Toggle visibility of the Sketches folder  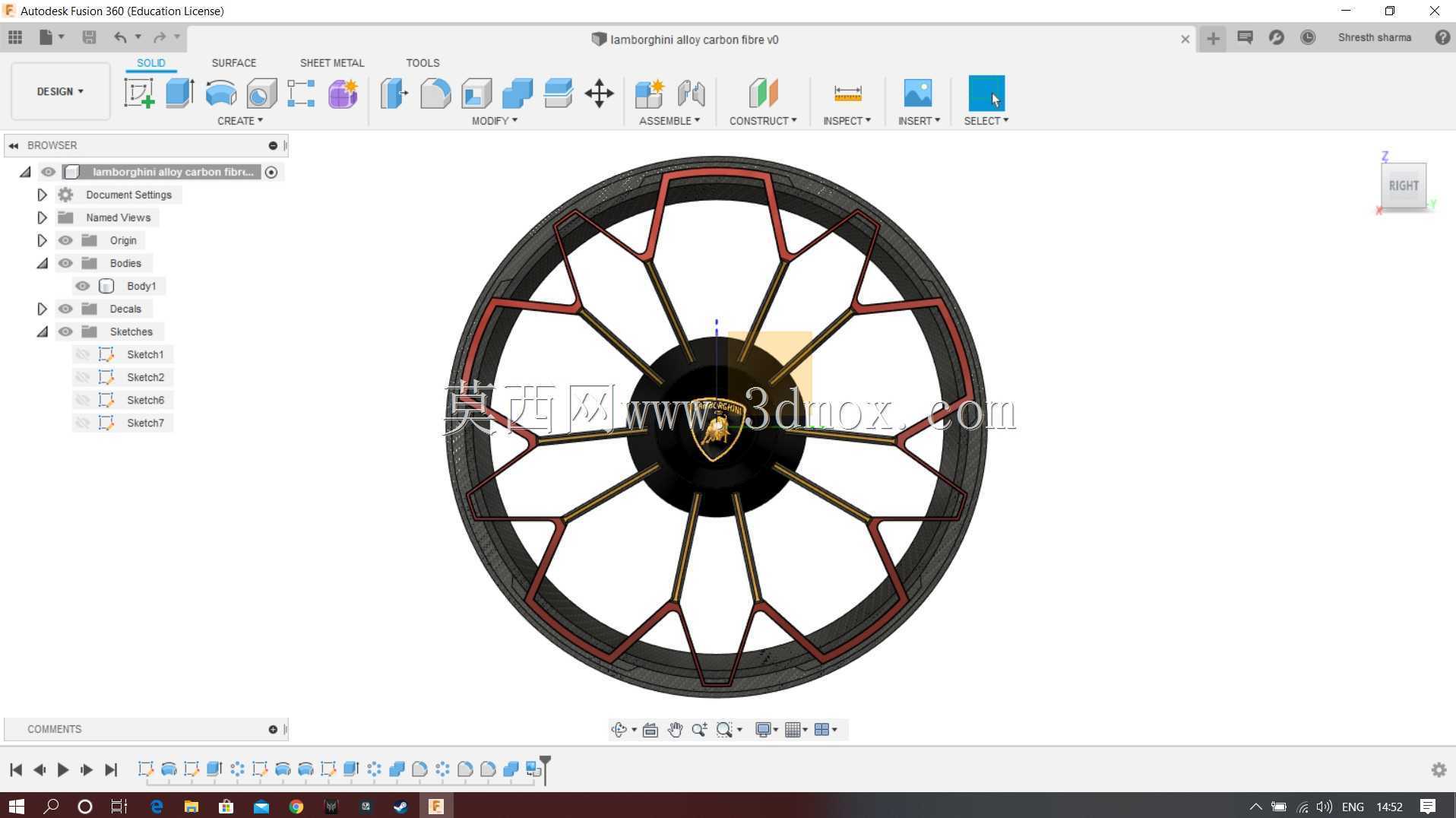[x=65, y=331]
